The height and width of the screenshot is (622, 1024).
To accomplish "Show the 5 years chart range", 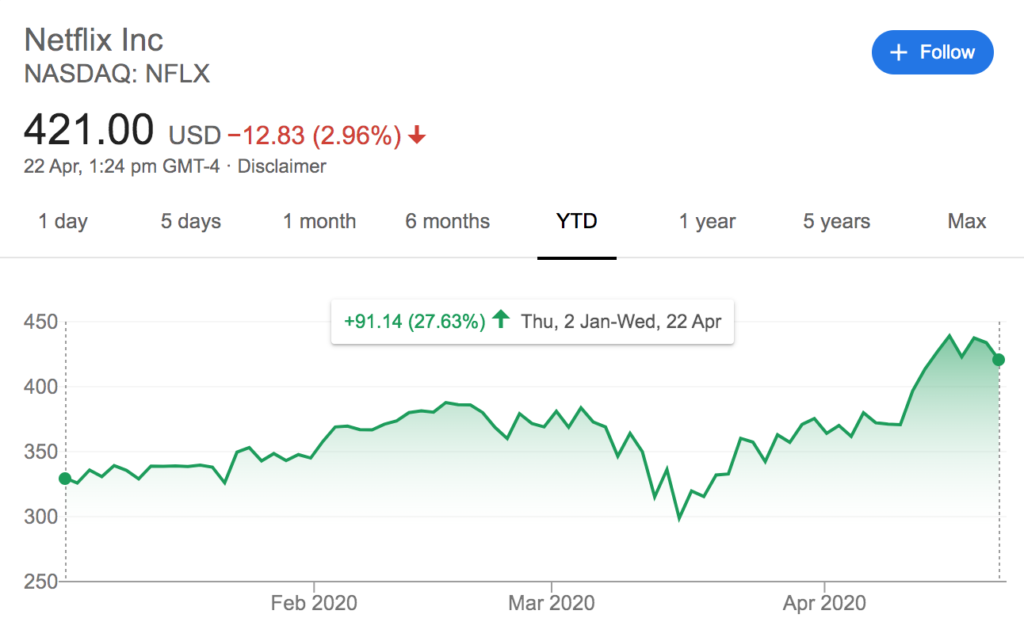I will pyautogui.click(x=837, y=221).
